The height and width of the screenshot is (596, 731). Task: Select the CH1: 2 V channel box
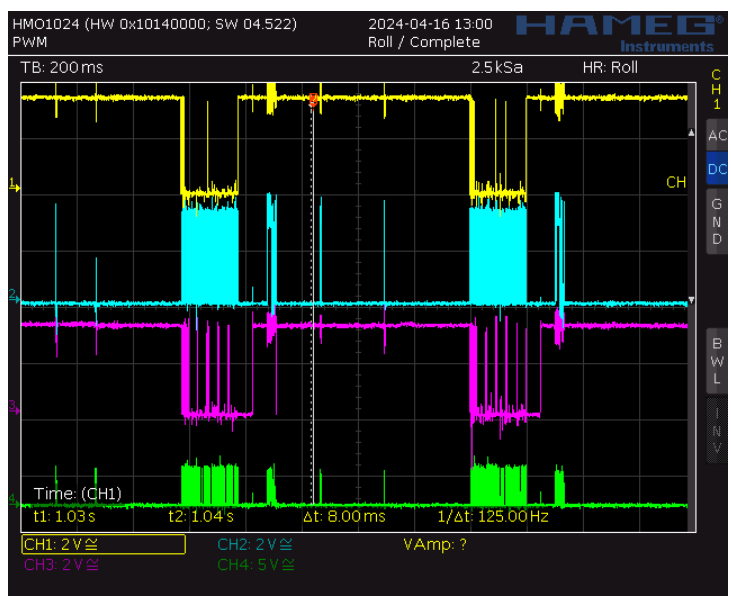tap(103, 544)
